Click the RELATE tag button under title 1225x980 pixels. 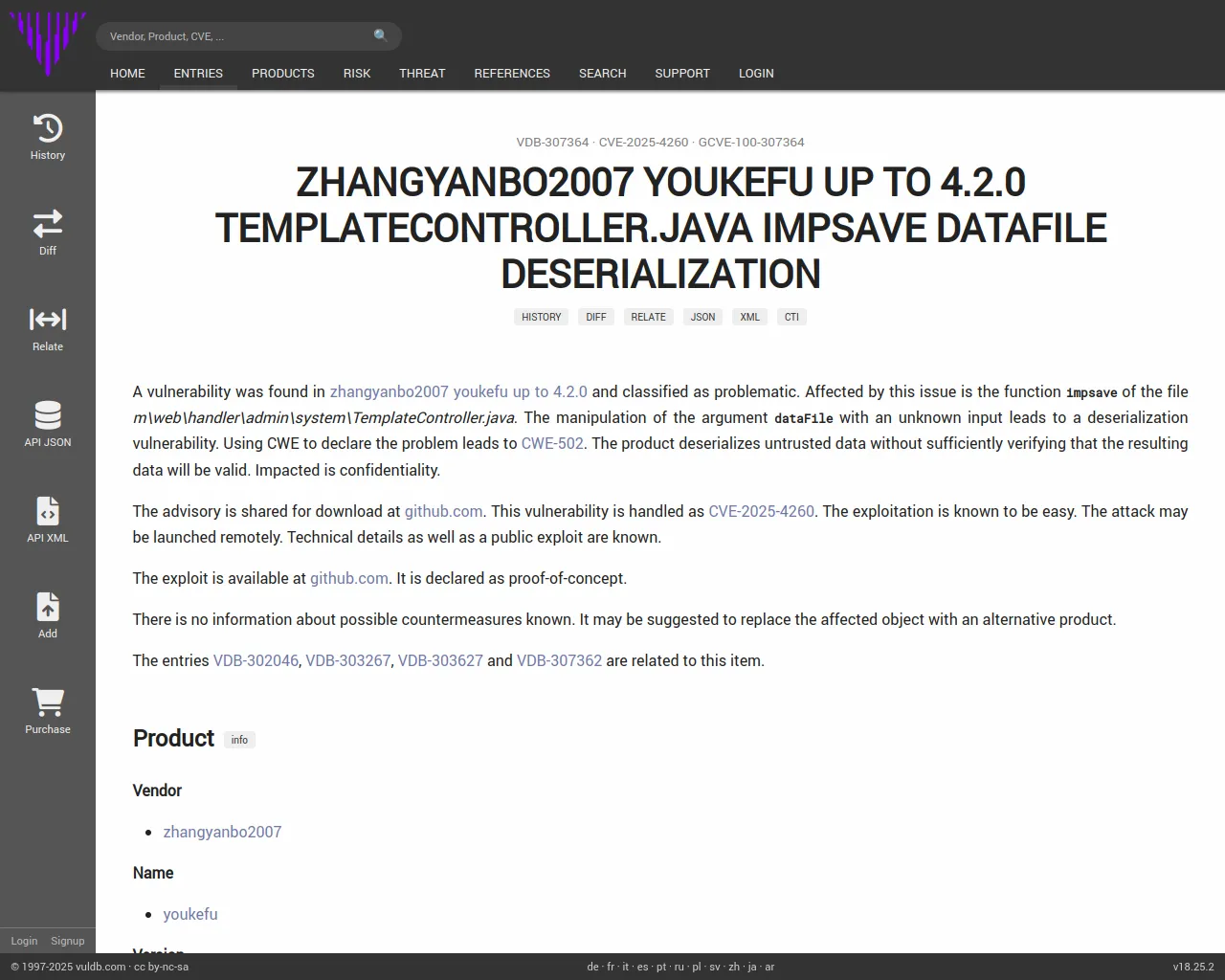click(x=648, y=317)
